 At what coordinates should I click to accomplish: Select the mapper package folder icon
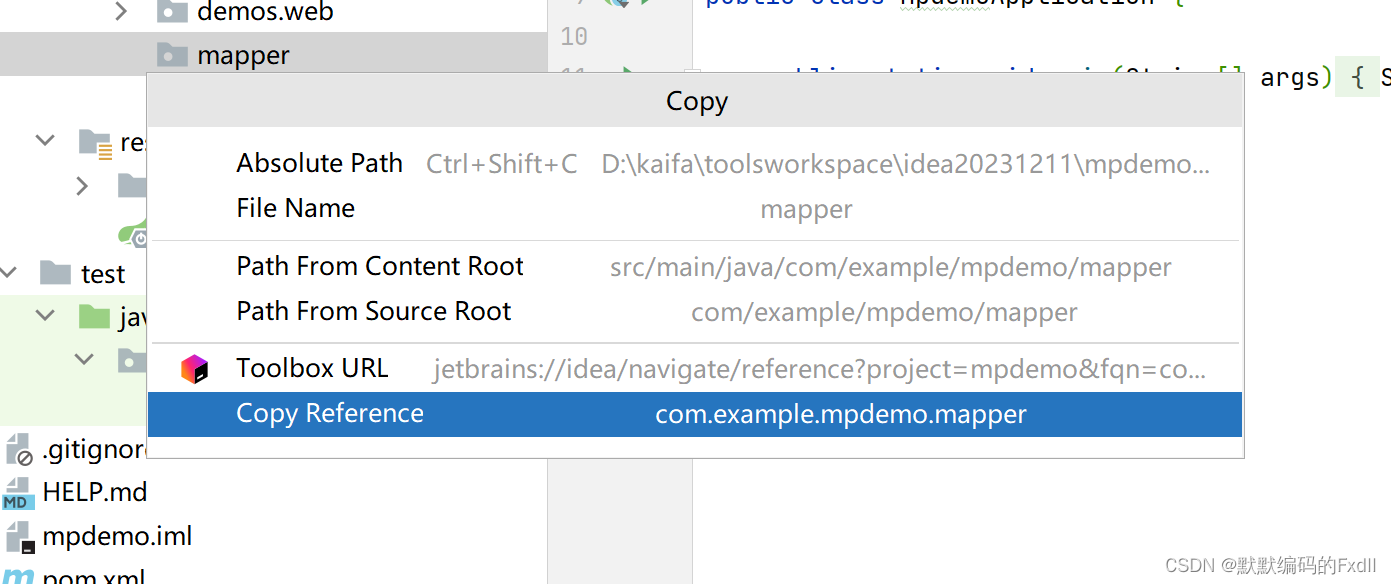(172, 55)
